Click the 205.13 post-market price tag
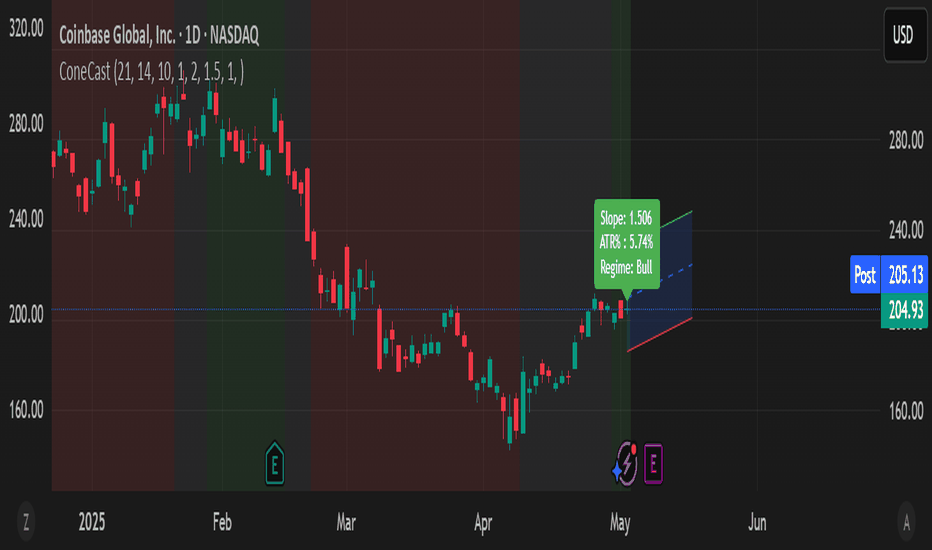Screen dimensions: 932x550 (905, 274)
